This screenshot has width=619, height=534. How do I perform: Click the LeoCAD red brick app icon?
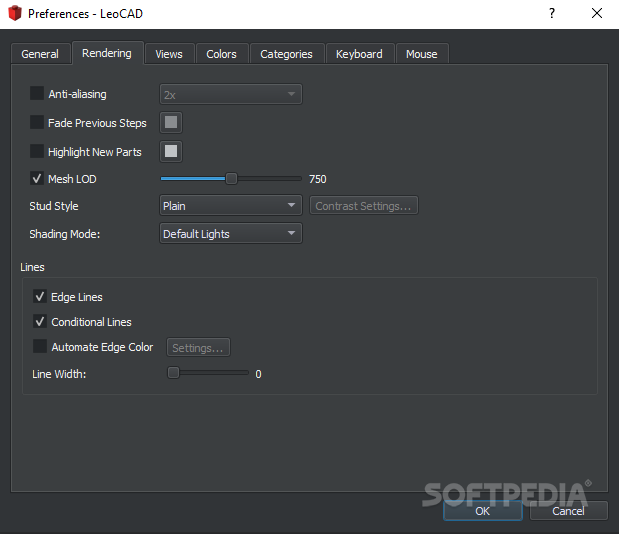[x=15, y=13]
